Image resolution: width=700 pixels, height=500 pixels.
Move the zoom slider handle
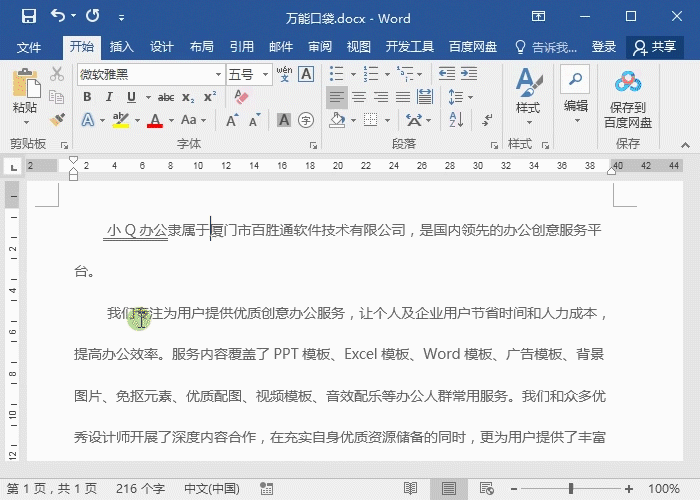pos(571,488)
